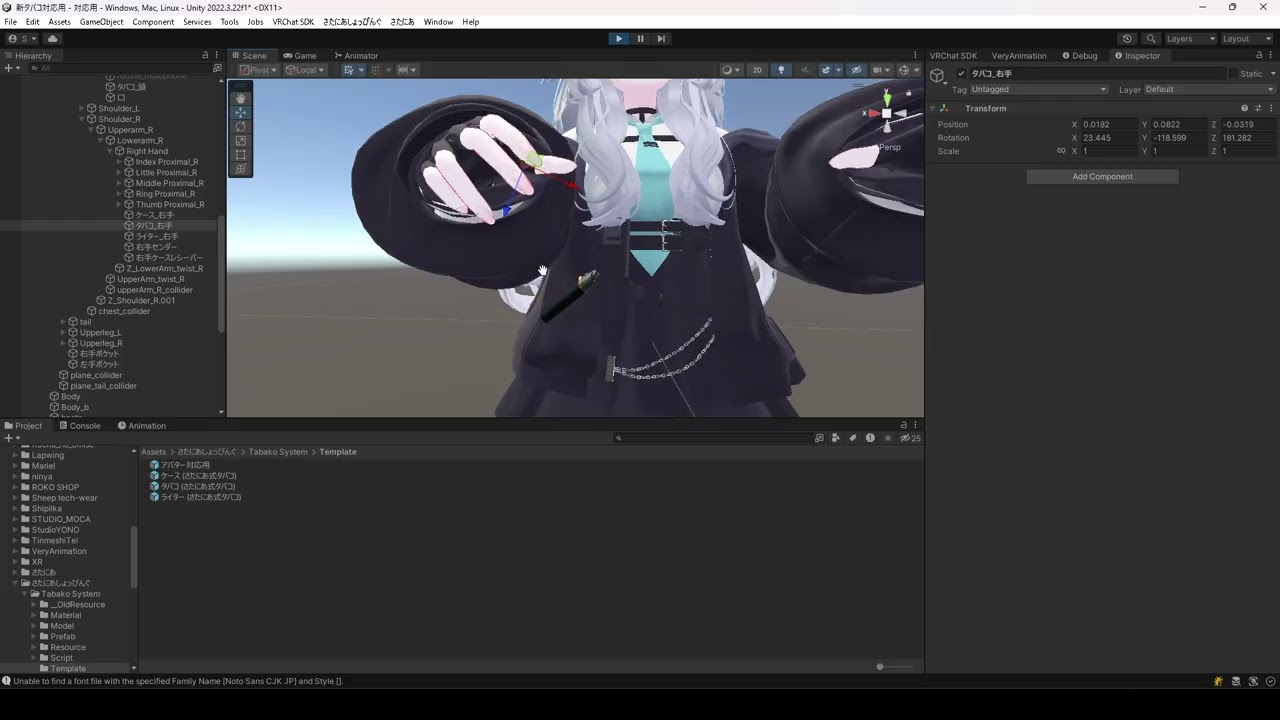Toggle the active checkbox for タバコ_右手

961,74
